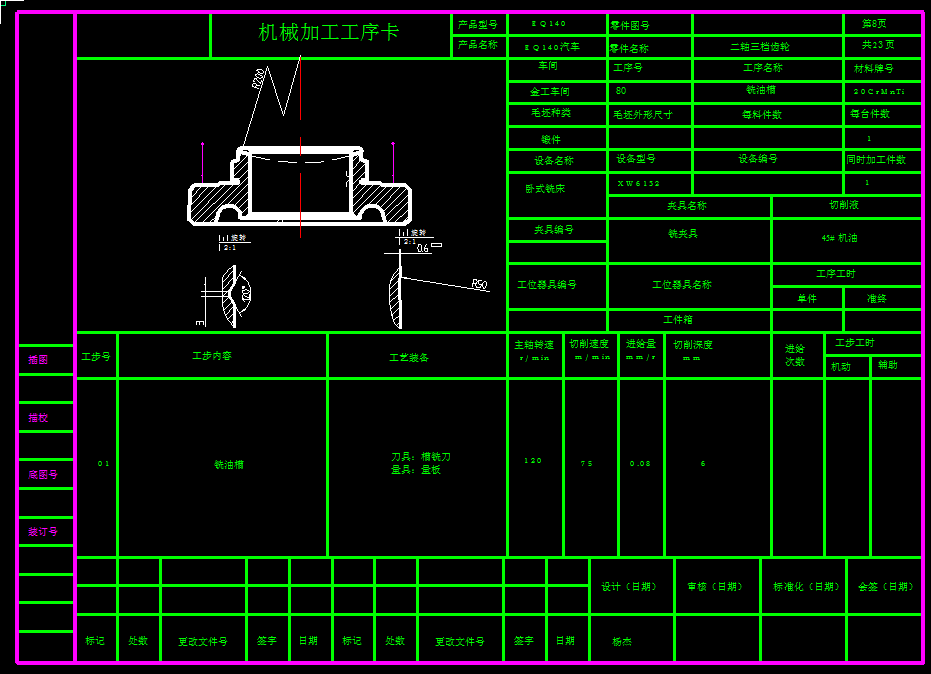Select the 二轴三档齿轮 part name cell

point(760,47)
